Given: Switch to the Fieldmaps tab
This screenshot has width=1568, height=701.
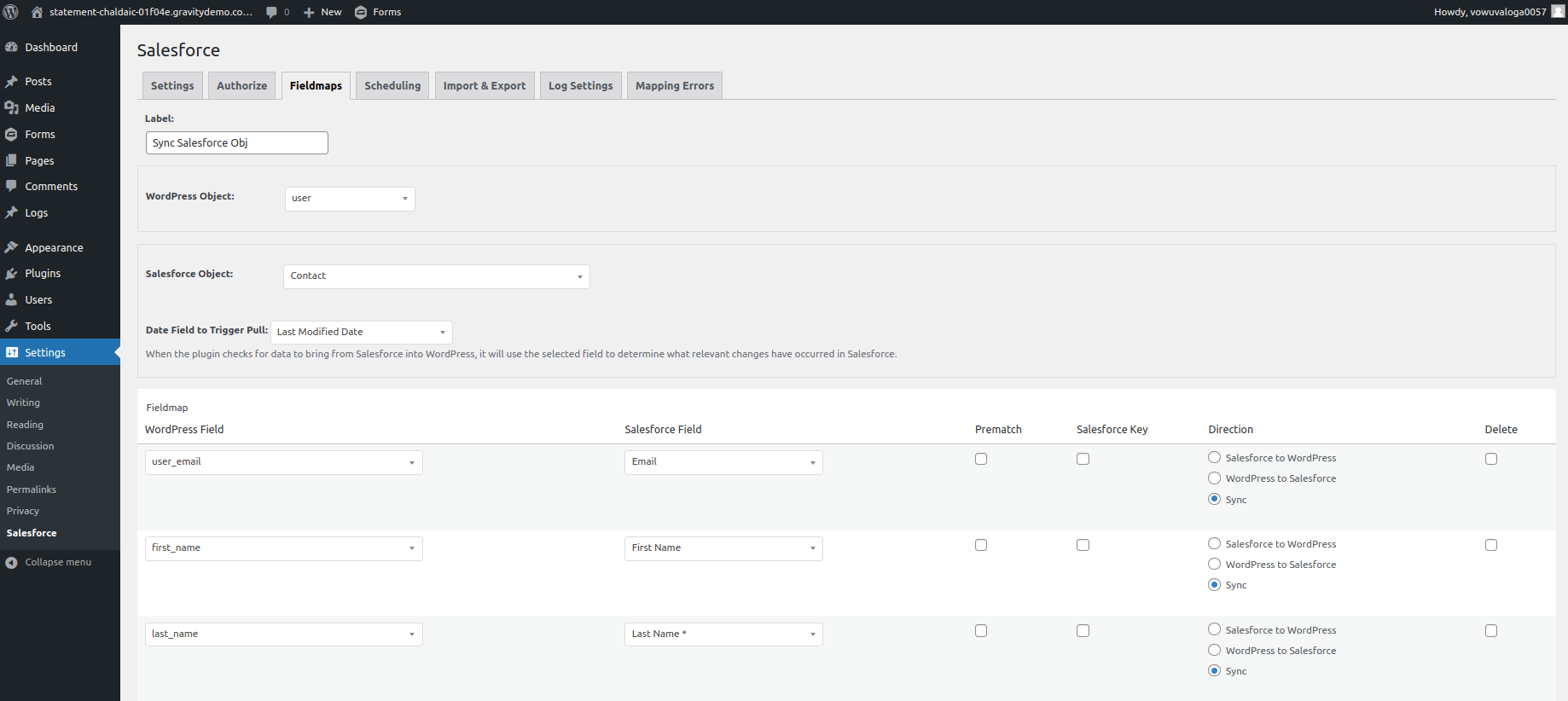Looking at the screenshot, I should coord(316,86).
